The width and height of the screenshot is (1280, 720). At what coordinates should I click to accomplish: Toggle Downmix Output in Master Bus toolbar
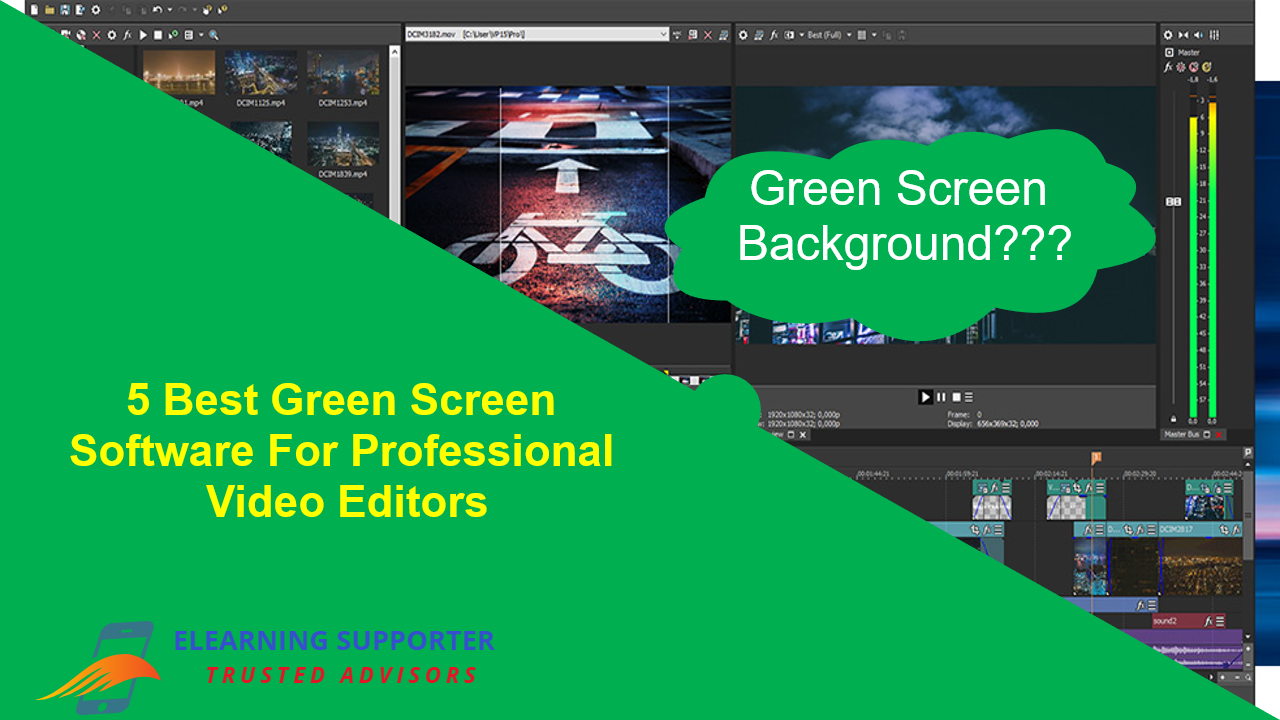[x=1183, y=35]
